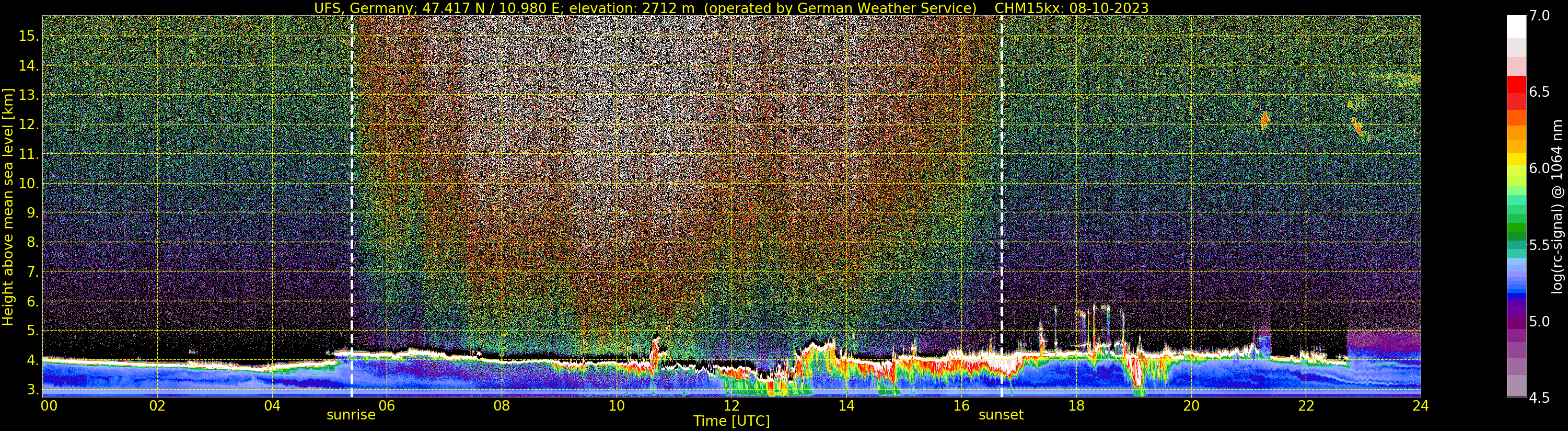Click the '8.' height tick label
1568x431 pixels.
[x=32, y=243]
